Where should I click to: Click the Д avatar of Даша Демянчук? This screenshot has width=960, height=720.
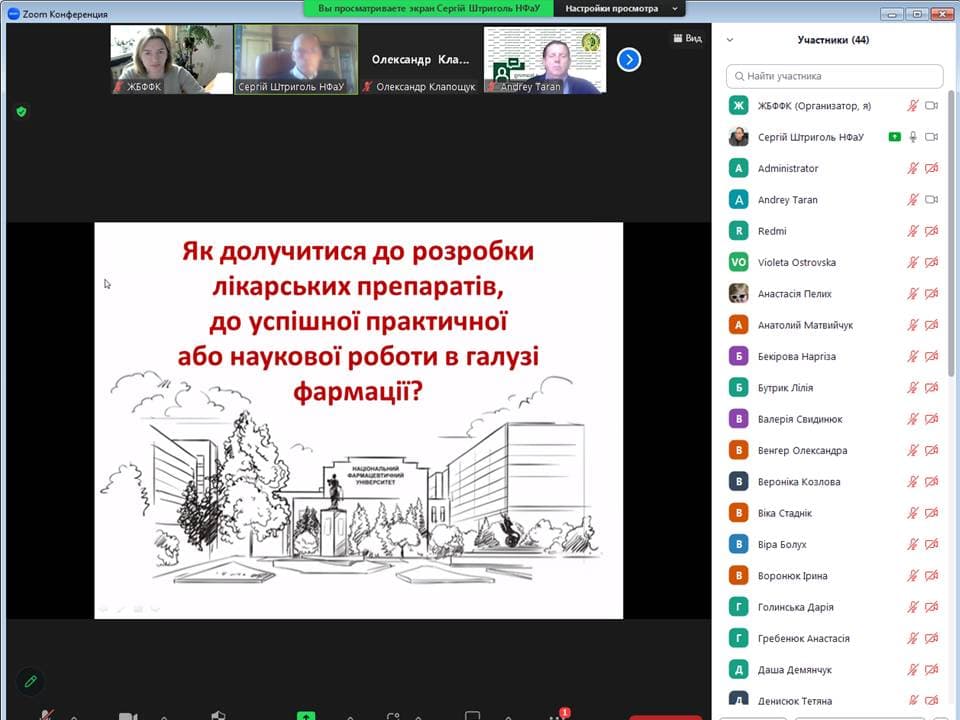(x=738, y=670)
